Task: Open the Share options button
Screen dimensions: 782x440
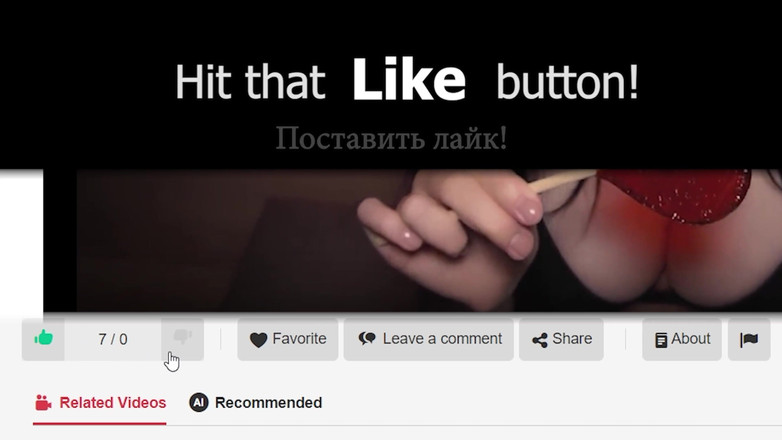Action: click(x=561, y=339)
